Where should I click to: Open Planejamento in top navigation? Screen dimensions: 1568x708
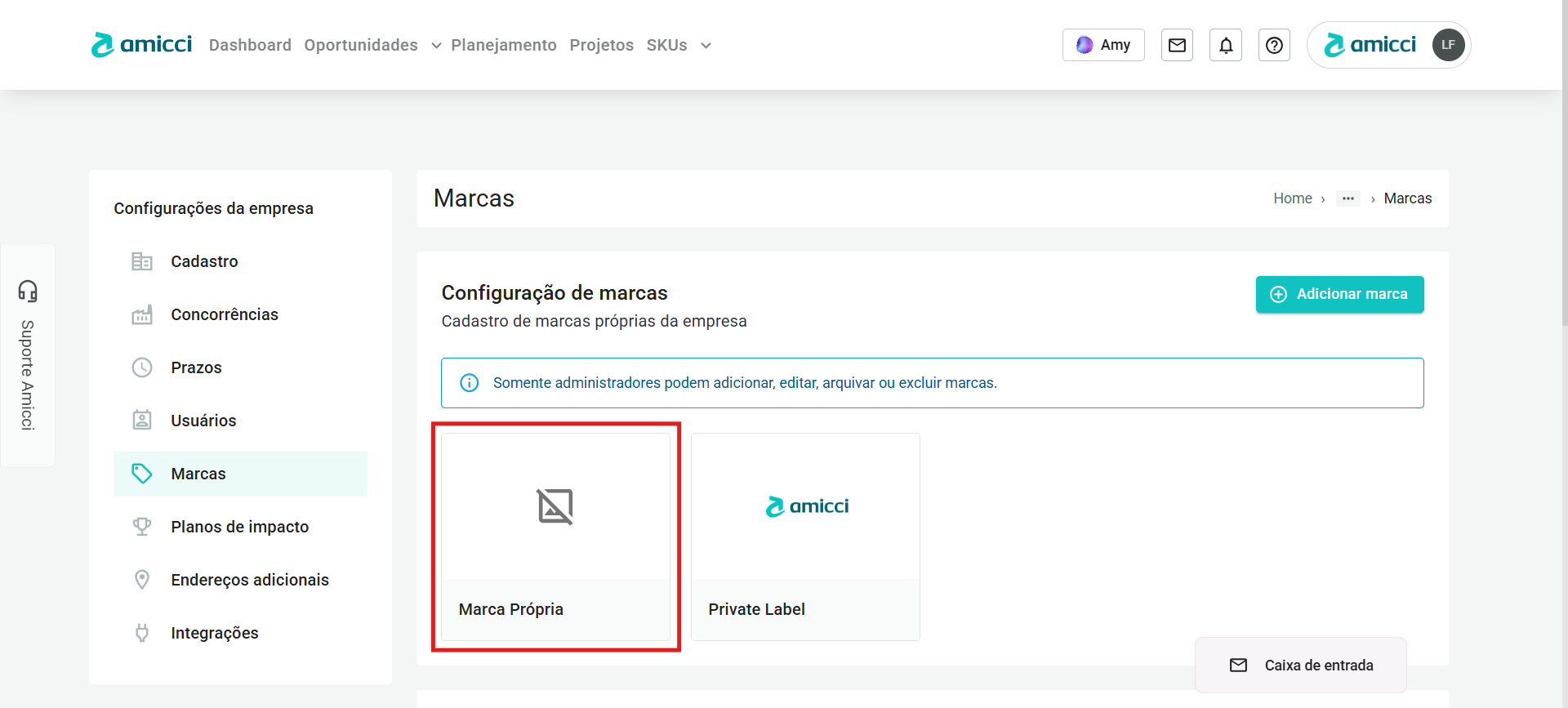(504, 45)
